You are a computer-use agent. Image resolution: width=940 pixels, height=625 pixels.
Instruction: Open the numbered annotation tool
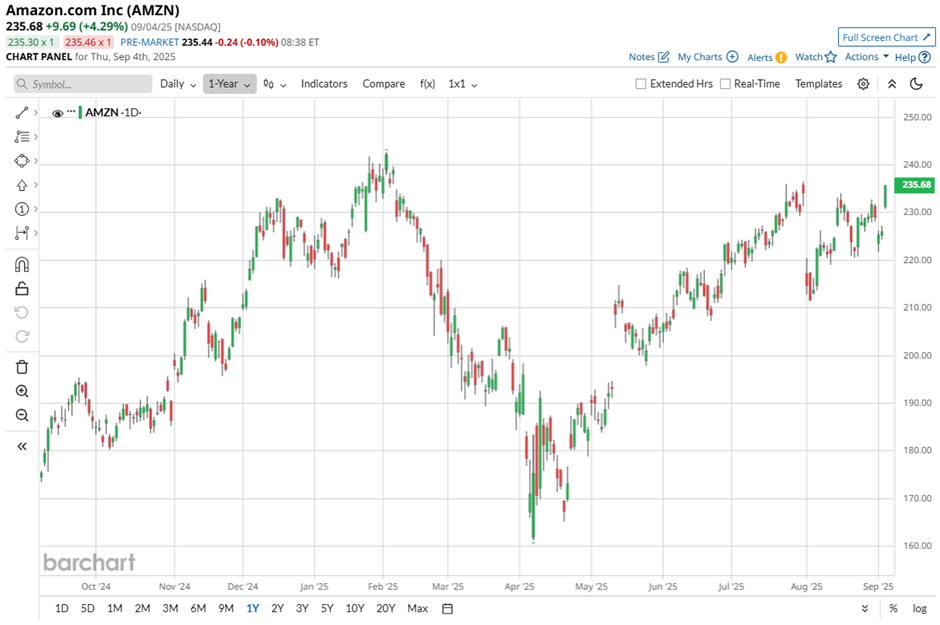(x=22, y=209)
